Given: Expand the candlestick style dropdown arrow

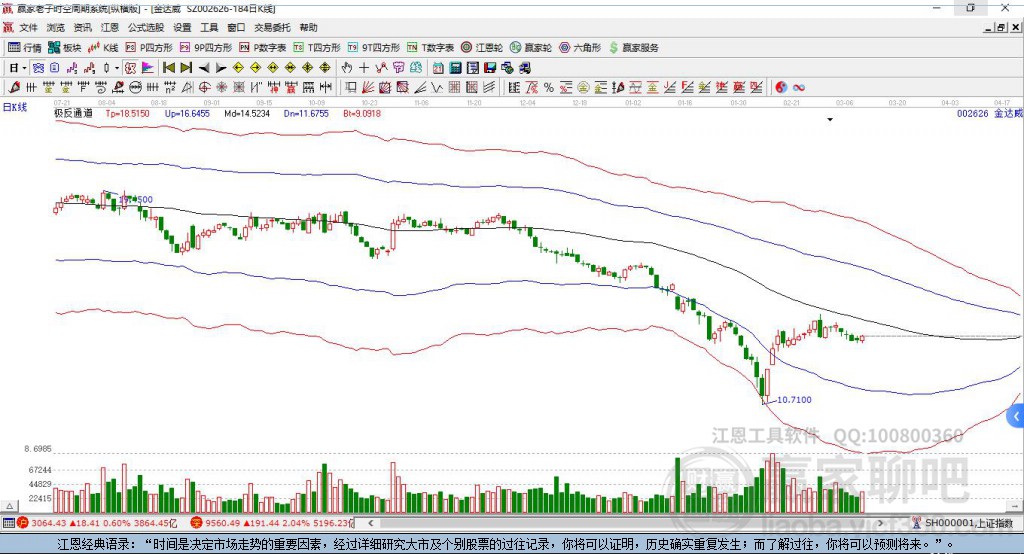Looking at the screenshot, I should [x=117, y=68].
